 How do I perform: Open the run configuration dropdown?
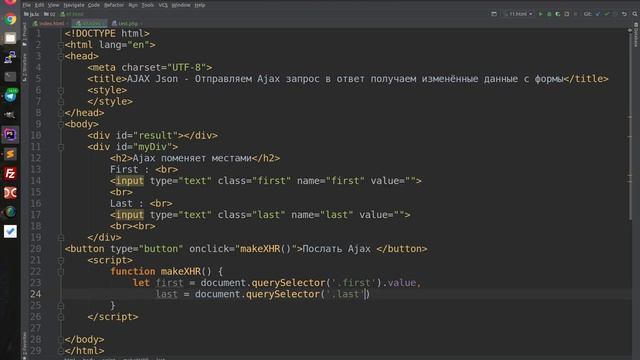point(518,14)
